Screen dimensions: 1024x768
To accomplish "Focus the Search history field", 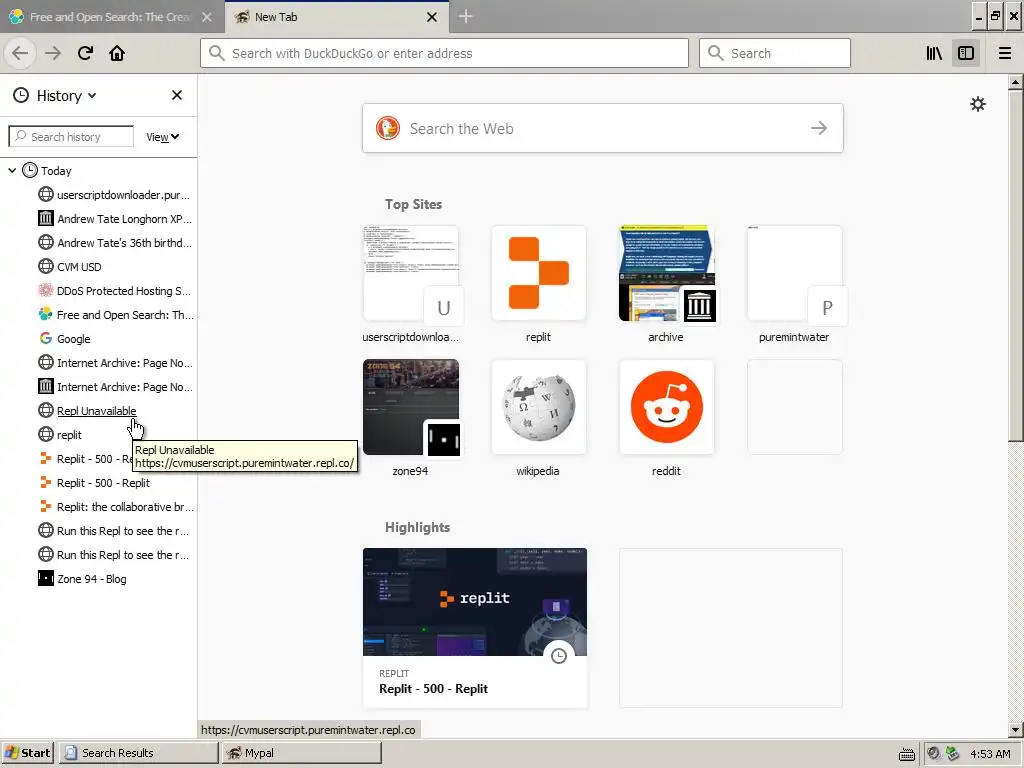I will [71, 136].
